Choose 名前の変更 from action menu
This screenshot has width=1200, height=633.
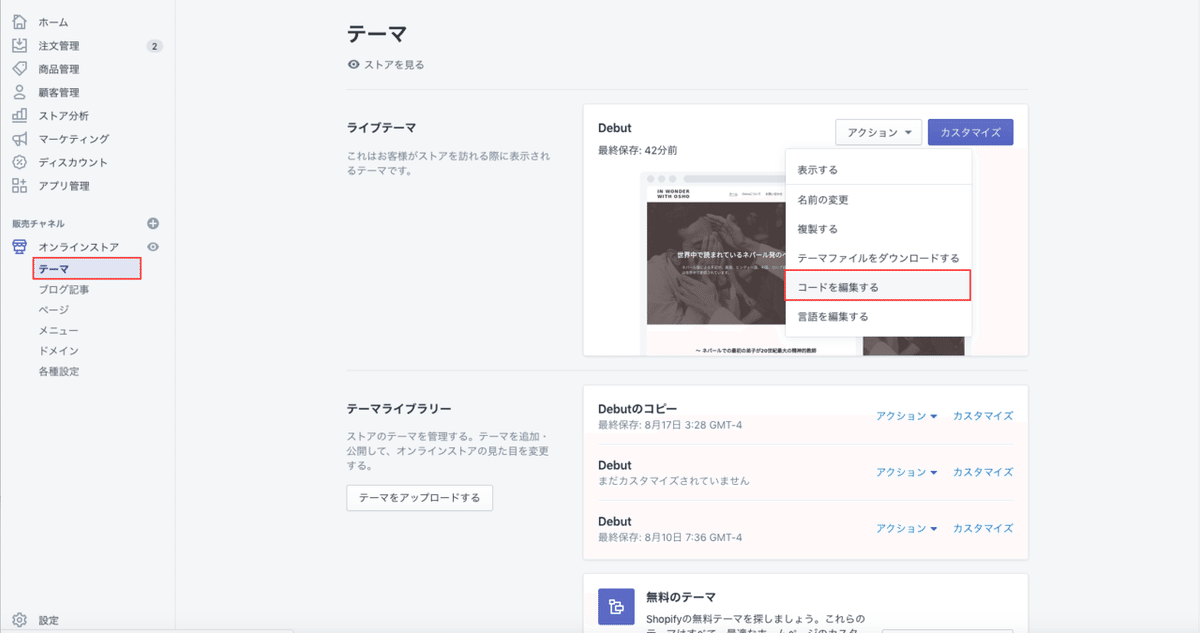[x=878, y=200]
